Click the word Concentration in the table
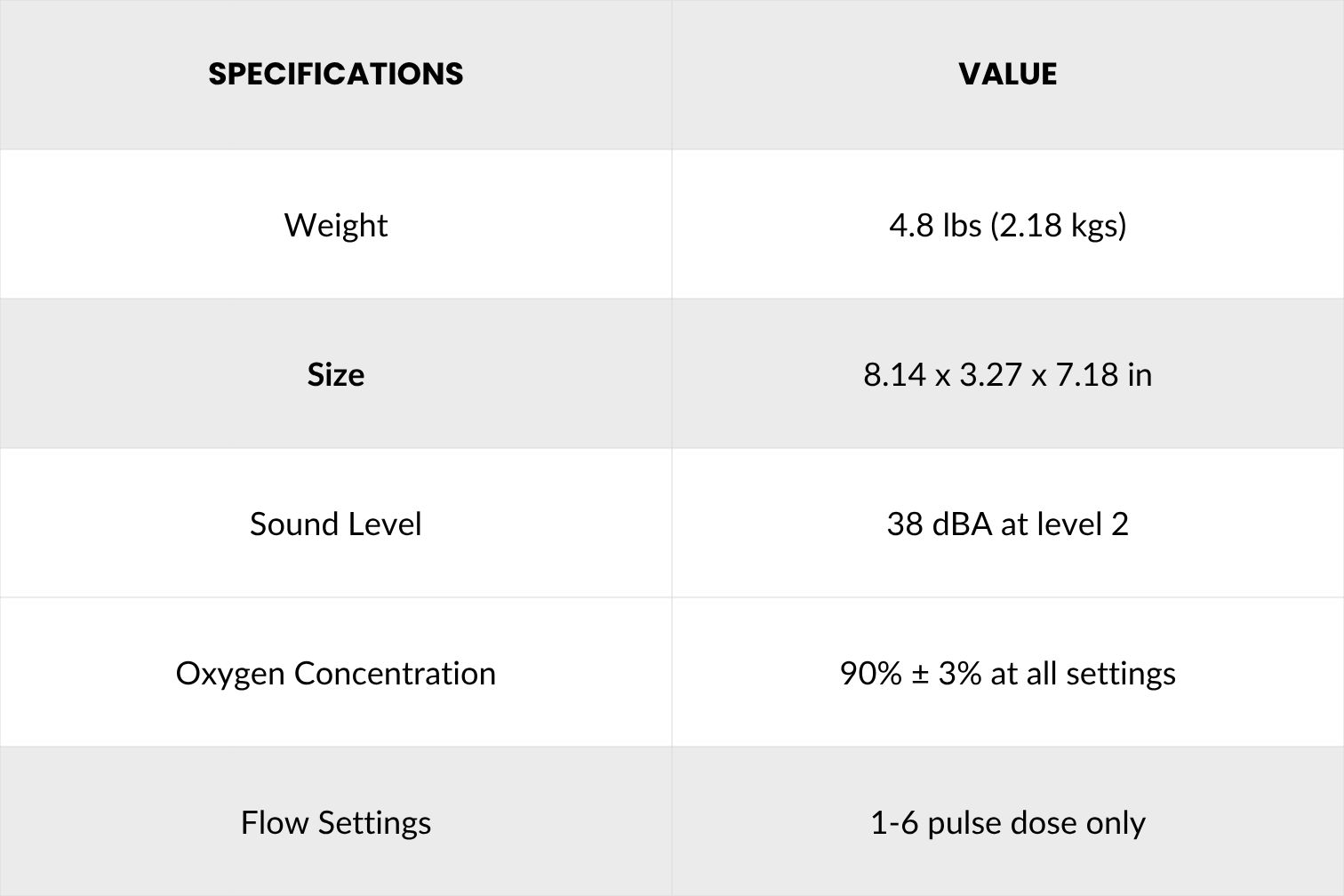The height and width of the screenshot is (896, 1344). point(395,673)
